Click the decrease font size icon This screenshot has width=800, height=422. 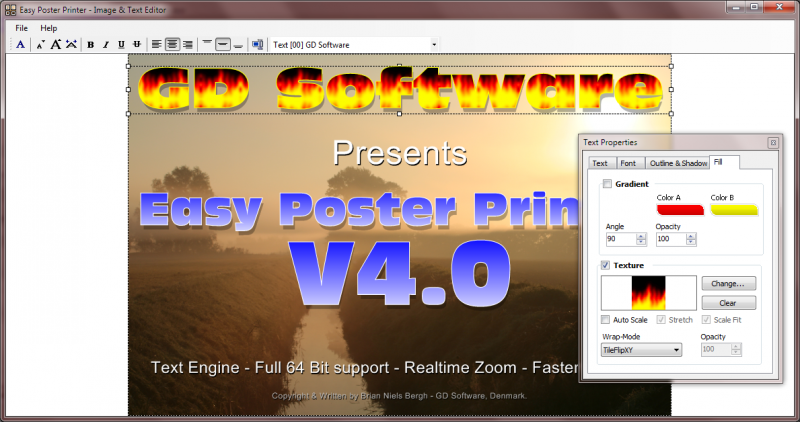(x=40, y=45)
